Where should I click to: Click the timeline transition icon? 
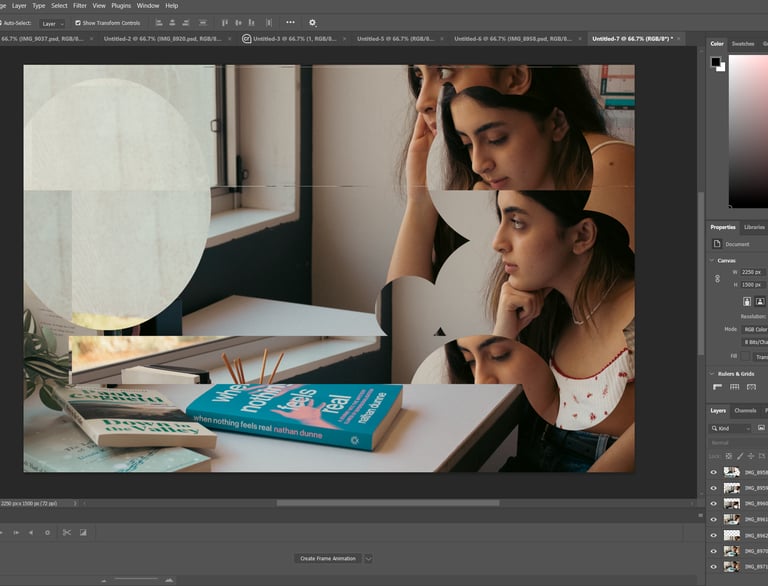coord(83,532)
